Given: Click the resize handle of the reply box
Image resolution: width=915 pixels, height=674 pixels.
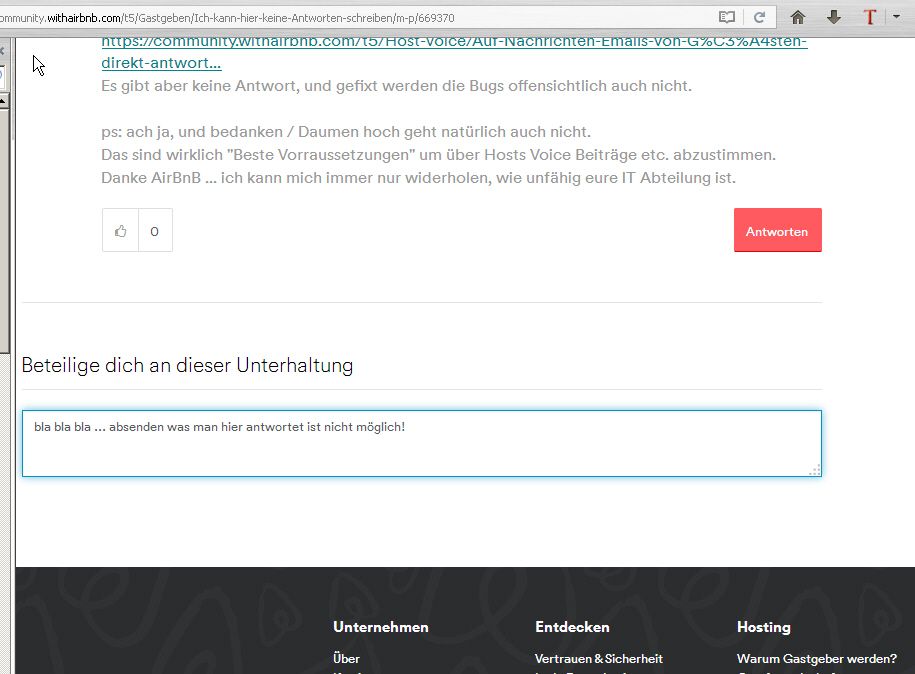Looking at the screenshot, I should coord(814,470).
